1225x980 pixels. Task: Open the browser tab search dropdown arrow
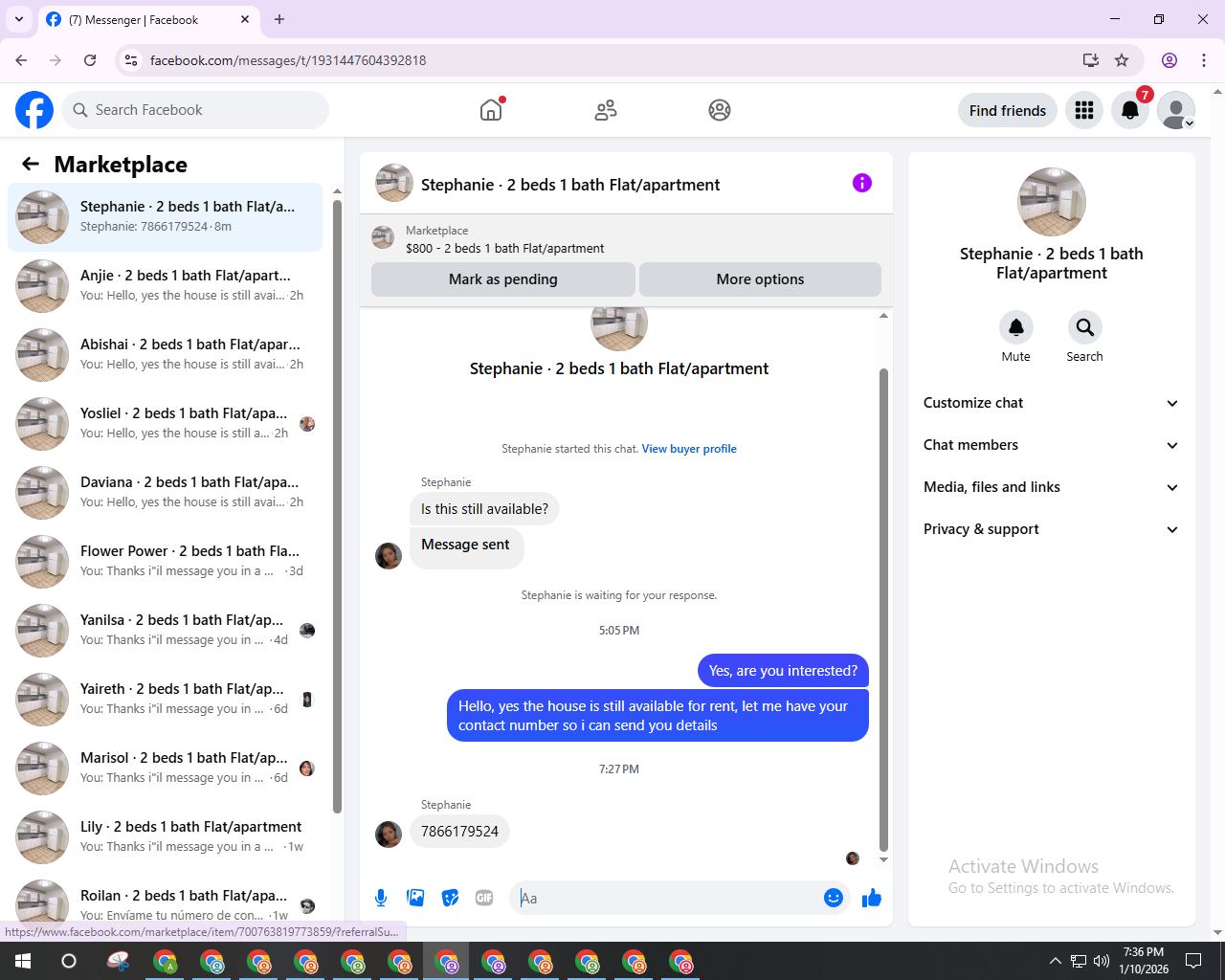coord(19,19)
